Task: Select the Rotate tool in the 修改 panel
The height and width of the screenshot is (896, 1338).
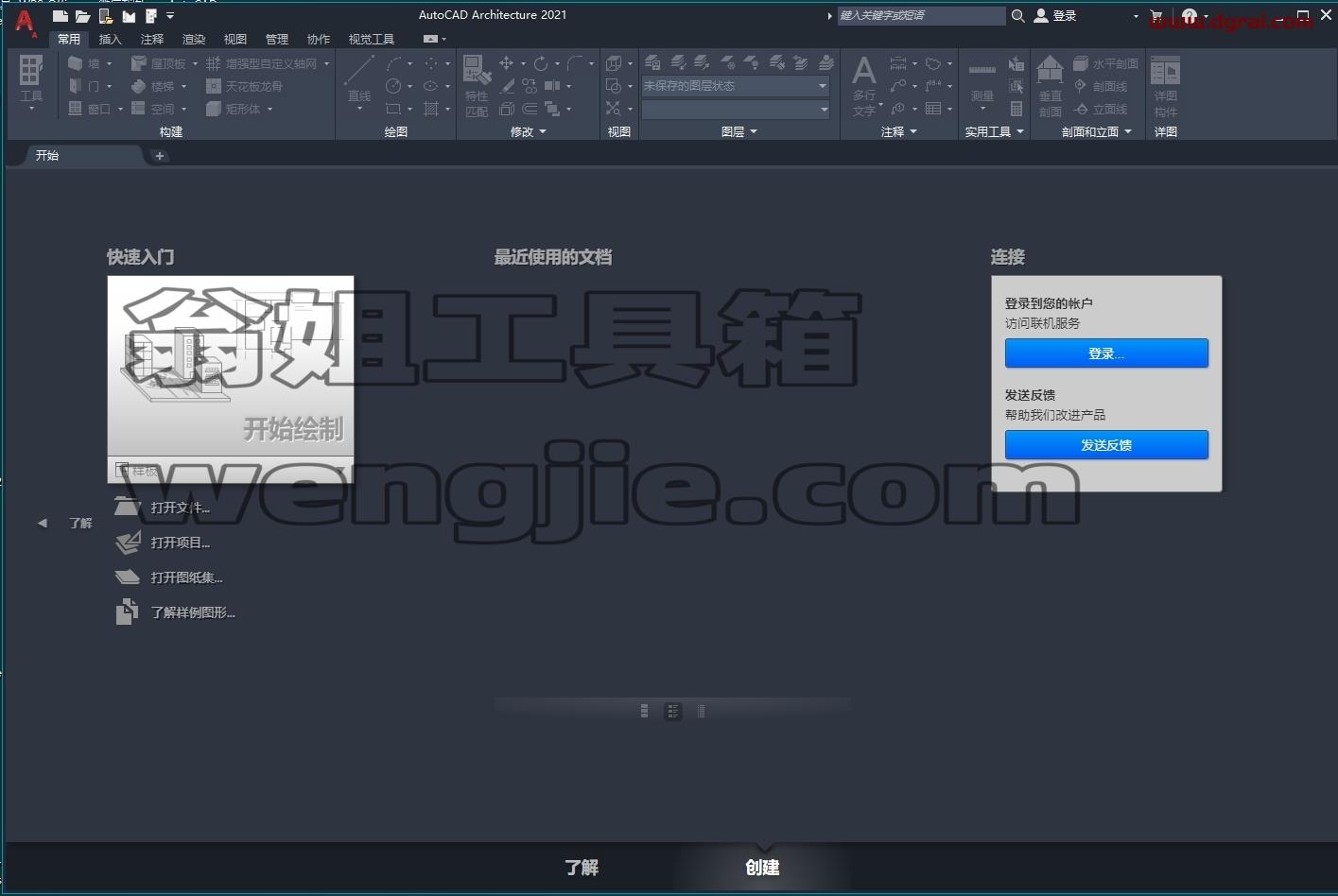Action: pos(541,63)
